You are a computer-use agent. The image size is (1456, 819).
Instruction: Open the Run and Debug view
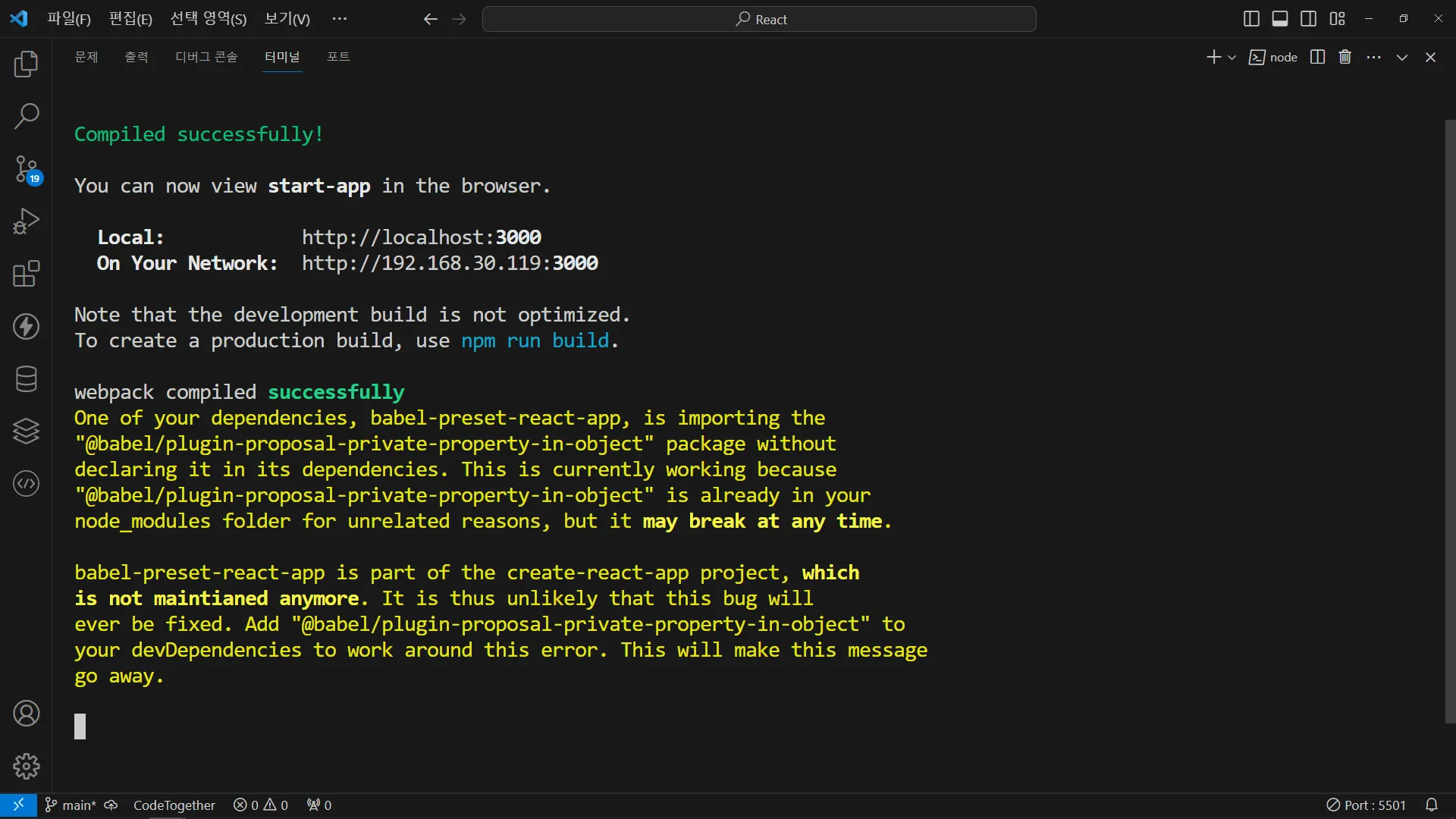[26, 221]
